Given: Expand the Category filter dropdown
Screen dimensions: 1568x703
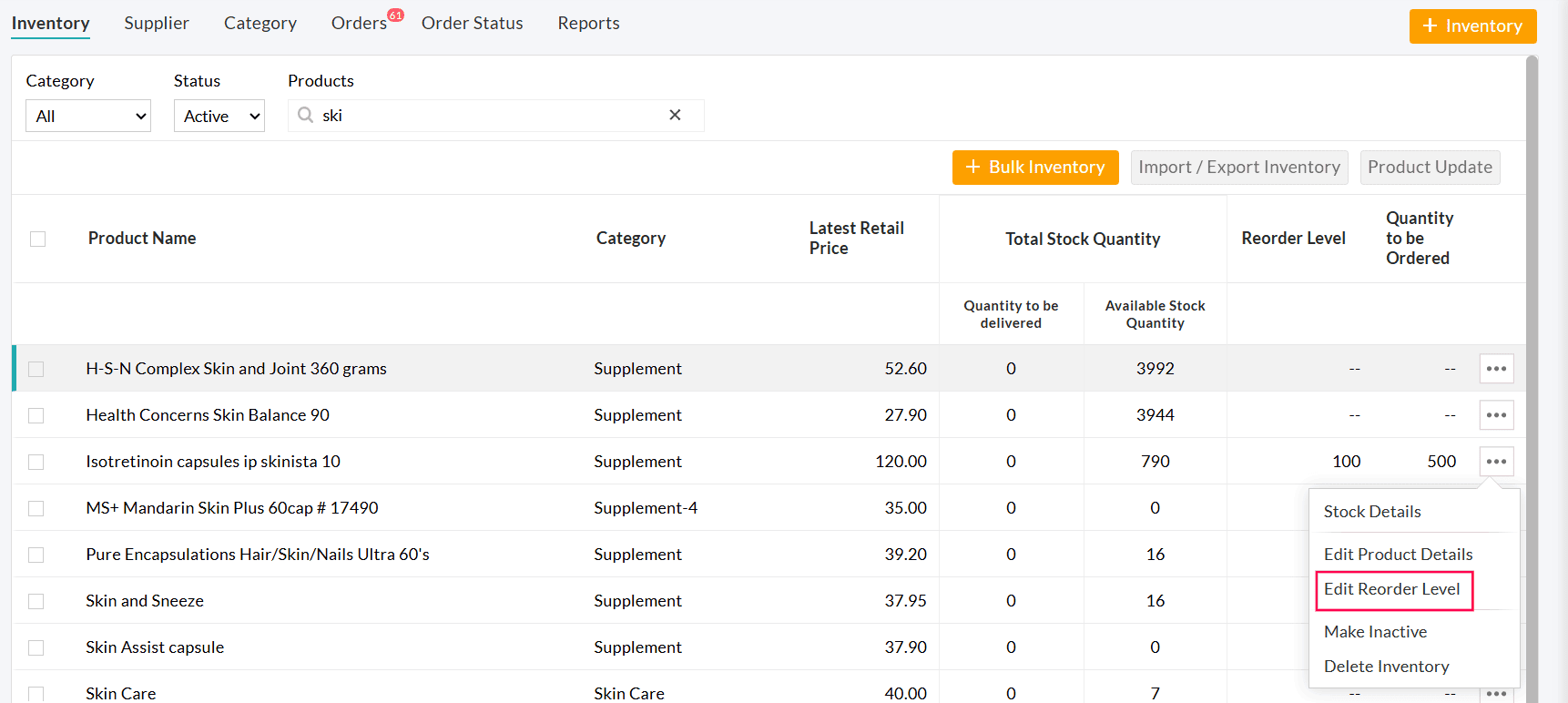Looking at the screenshot, I should [x=88, y=117].
